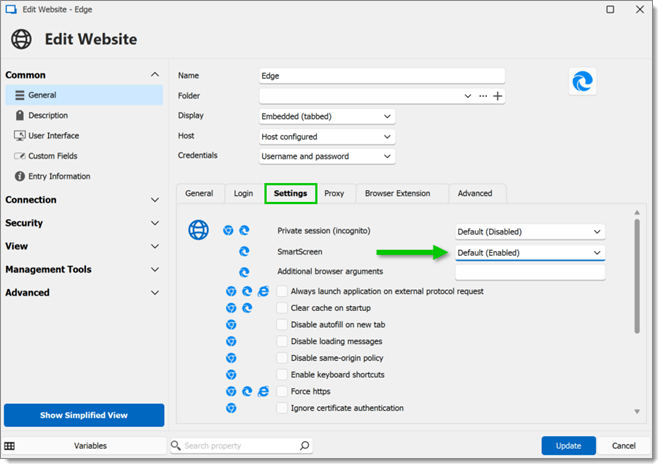Click Chrome icon beside Enable keyboard shortcuts

coord(231,375)
